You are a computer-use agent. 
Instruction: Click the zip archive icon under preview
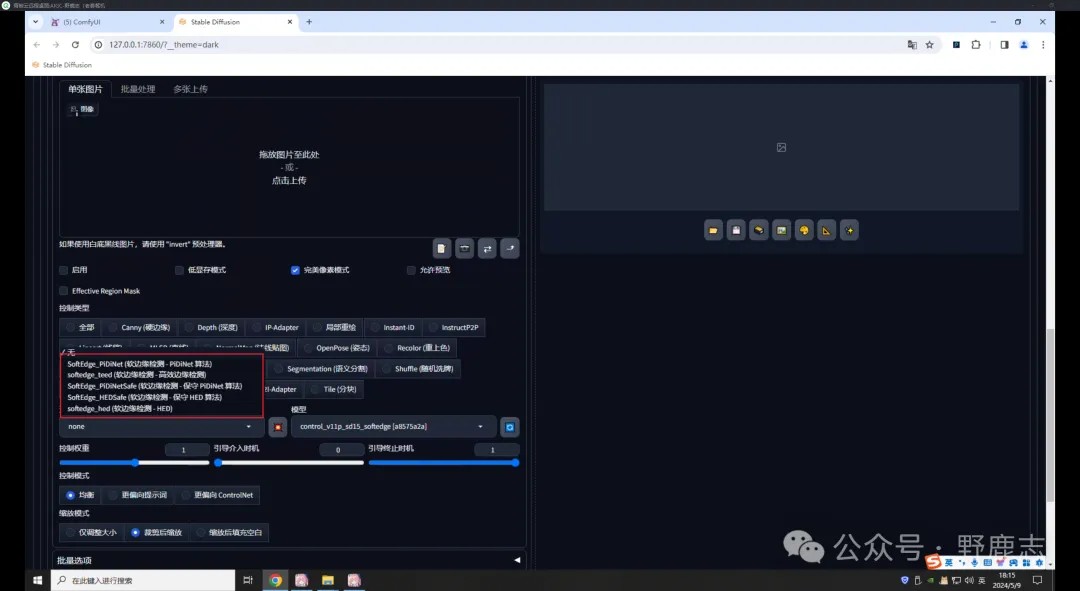pyautogui.click(x=759, y=230)
